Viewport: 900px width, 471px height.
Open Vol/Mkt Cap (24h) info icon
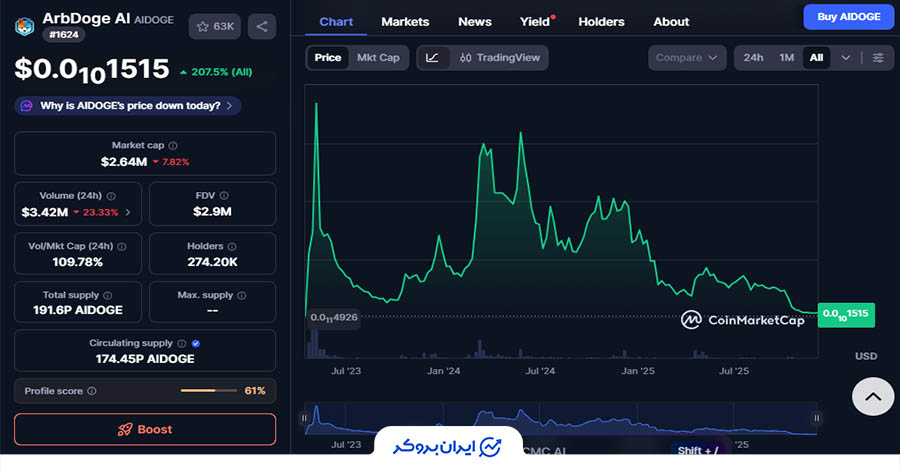pyautogui.click(x=122, y=247)
